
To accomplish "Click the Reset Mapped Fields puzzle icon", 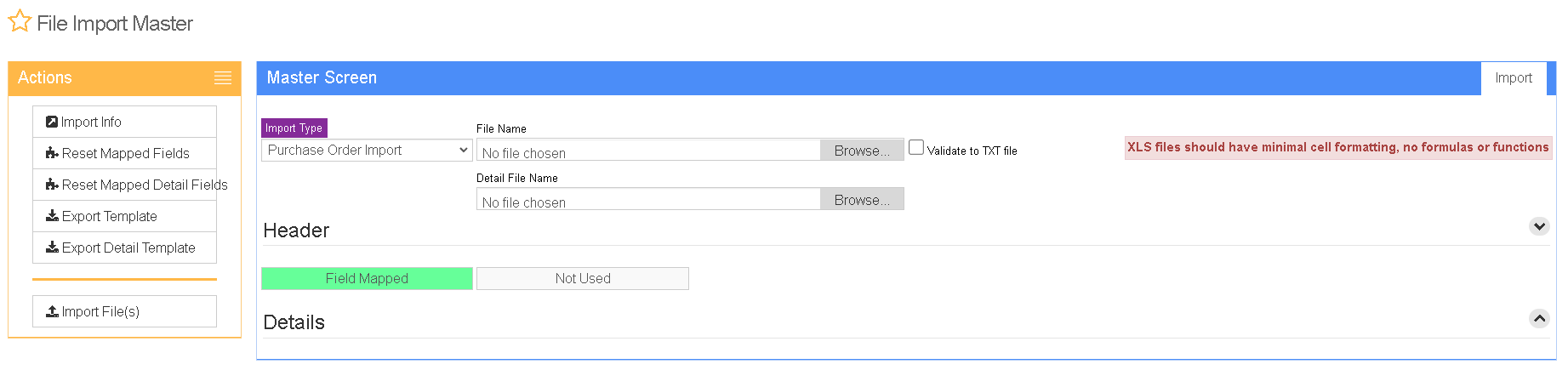I will click(x=52, y=153).
